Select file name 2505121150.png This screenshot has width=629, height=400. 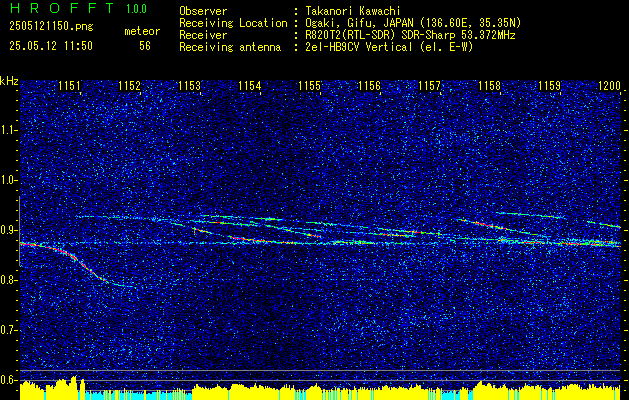point(51,26)
